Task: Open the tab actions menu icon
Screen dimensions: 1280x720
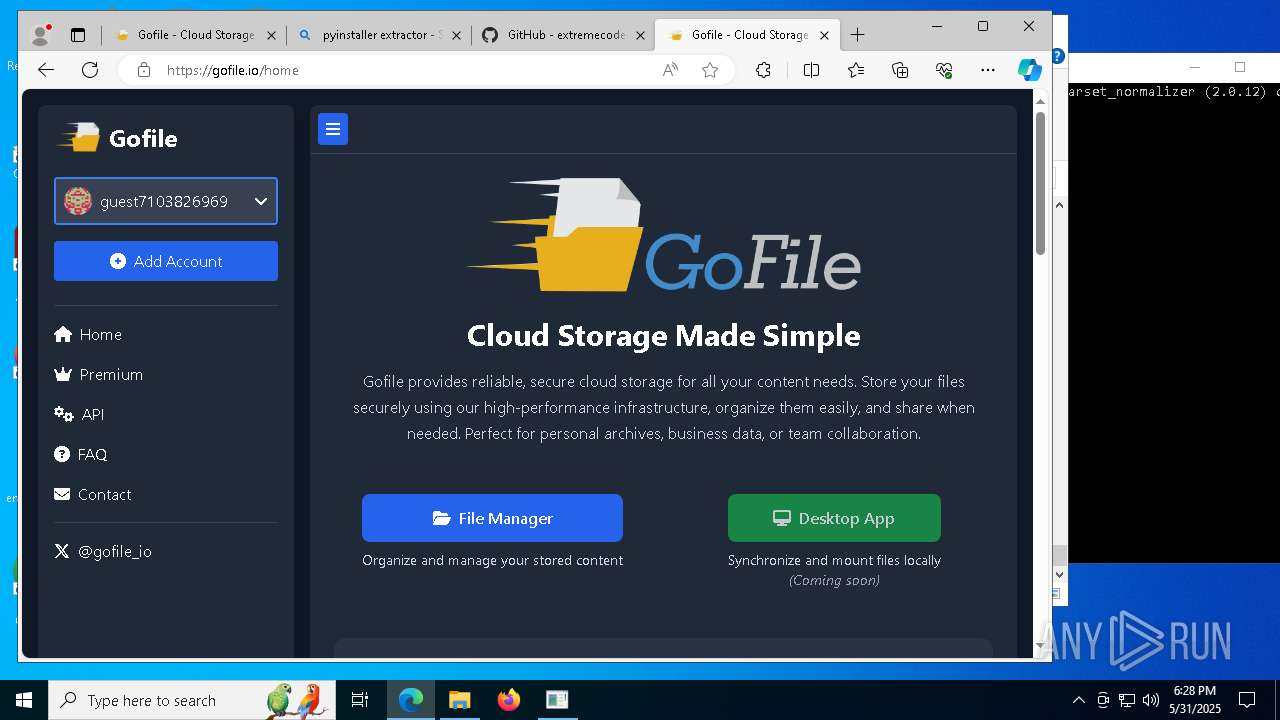Action: click(78, 35)
